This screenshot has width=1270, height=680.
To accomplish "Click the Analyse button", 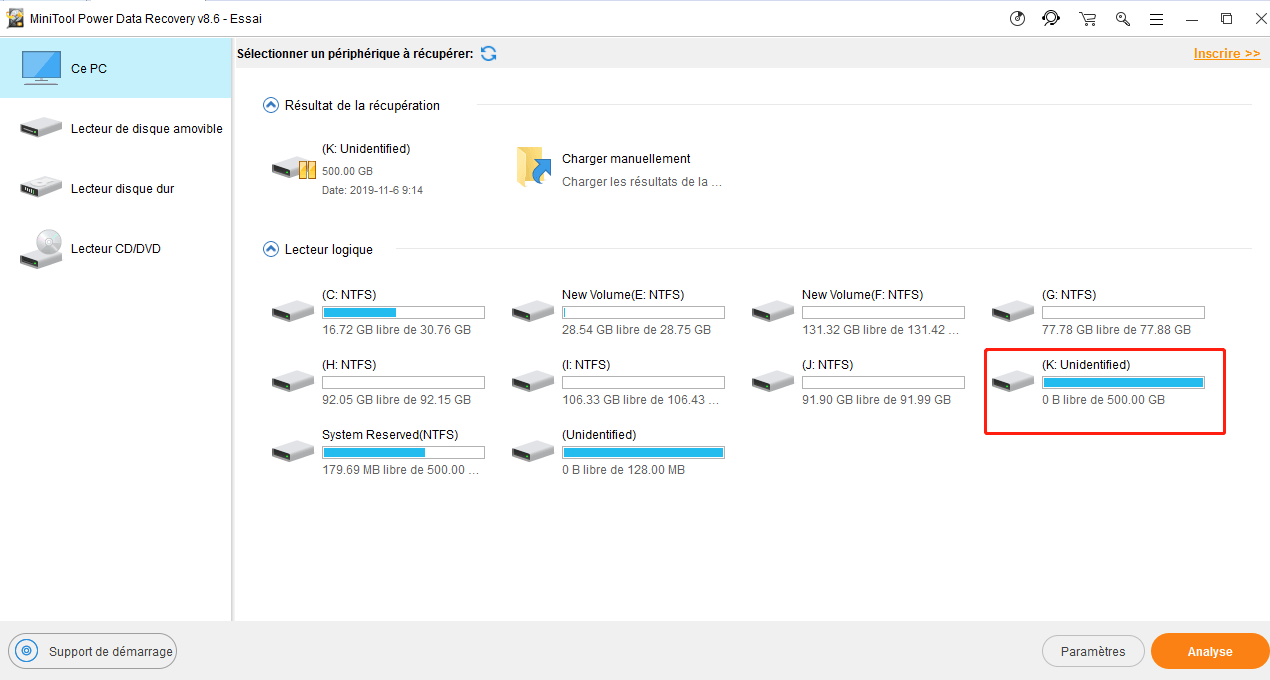I will tap(1209, 651).
